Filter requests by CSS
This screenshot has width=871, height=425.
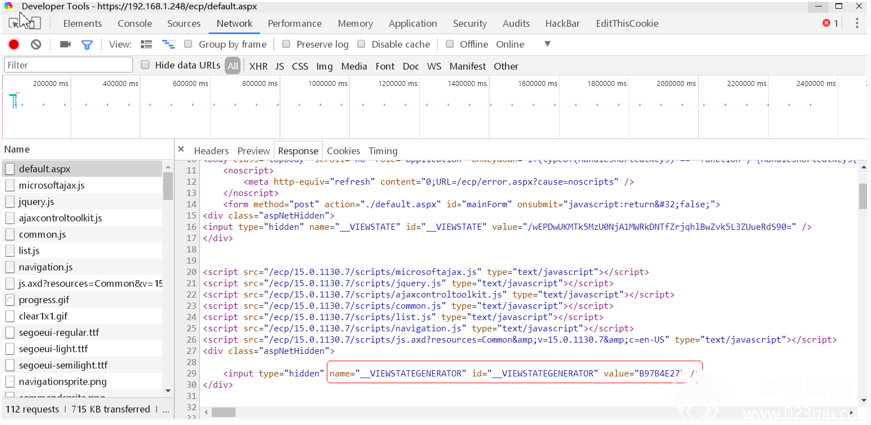point(300,66)
